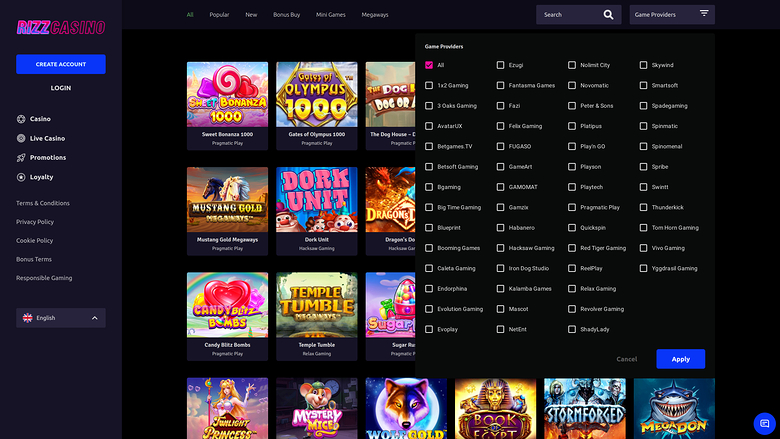Check the Playtech checkbox
The height and width of the screenshot is (439, 780).
point(572,187)
